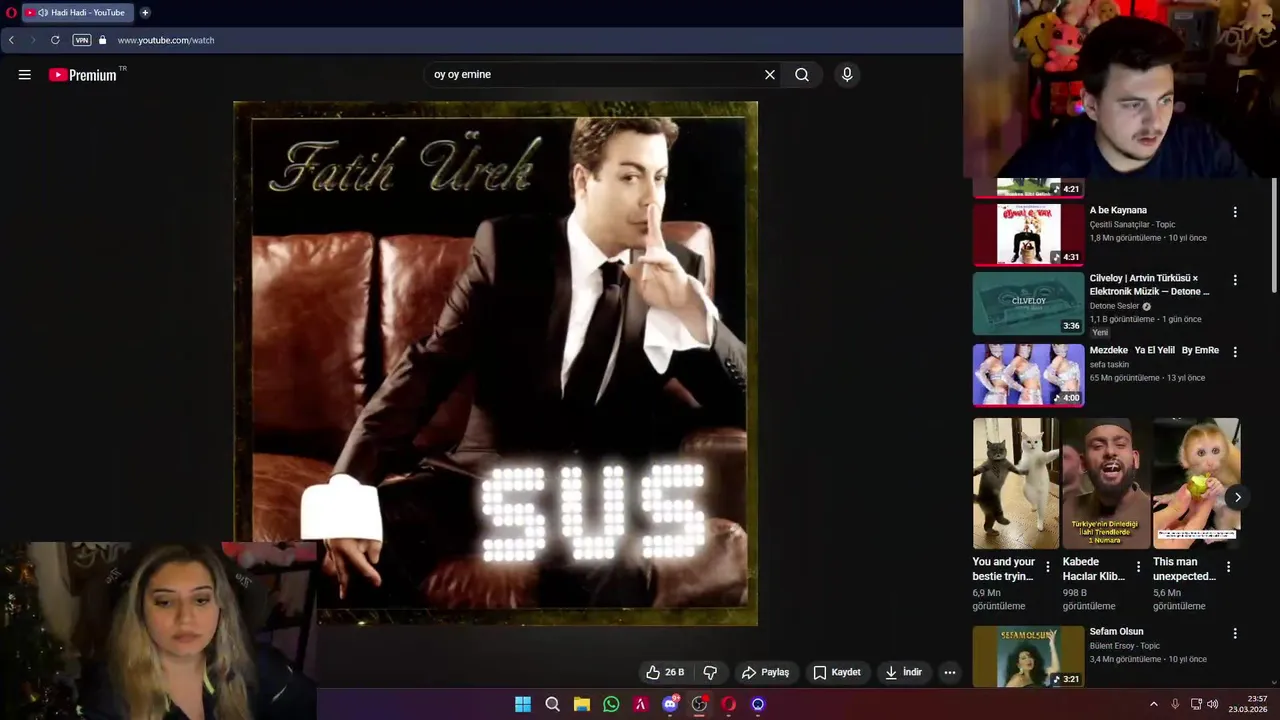The image size is (1280, 720).
Task: Open Discord from the taskbar
Action: click(x=670, y=704)
